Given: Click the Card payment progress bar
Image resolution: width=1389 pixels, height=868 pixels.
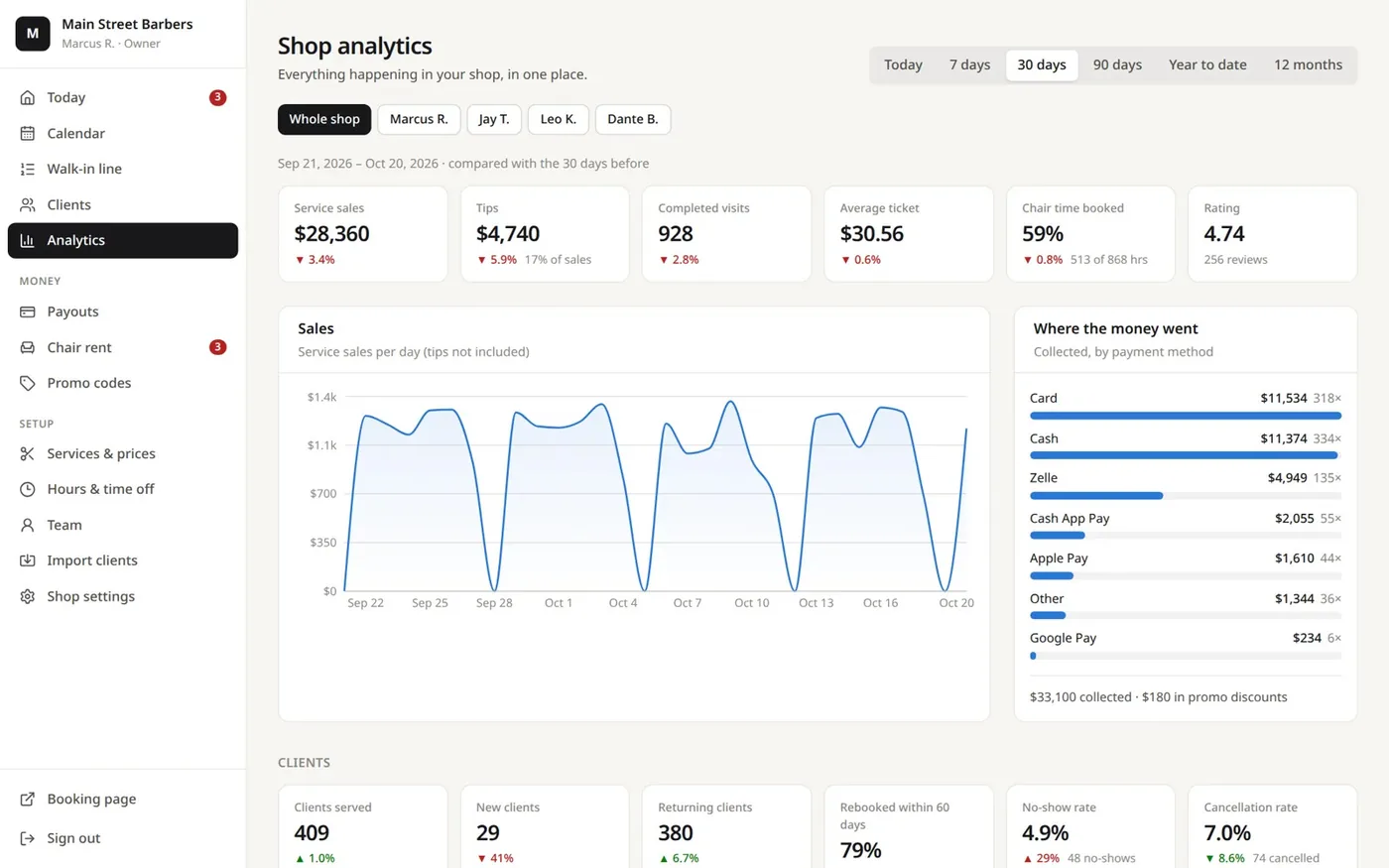Looking at the screenshot, I should tap(1186, 416).
